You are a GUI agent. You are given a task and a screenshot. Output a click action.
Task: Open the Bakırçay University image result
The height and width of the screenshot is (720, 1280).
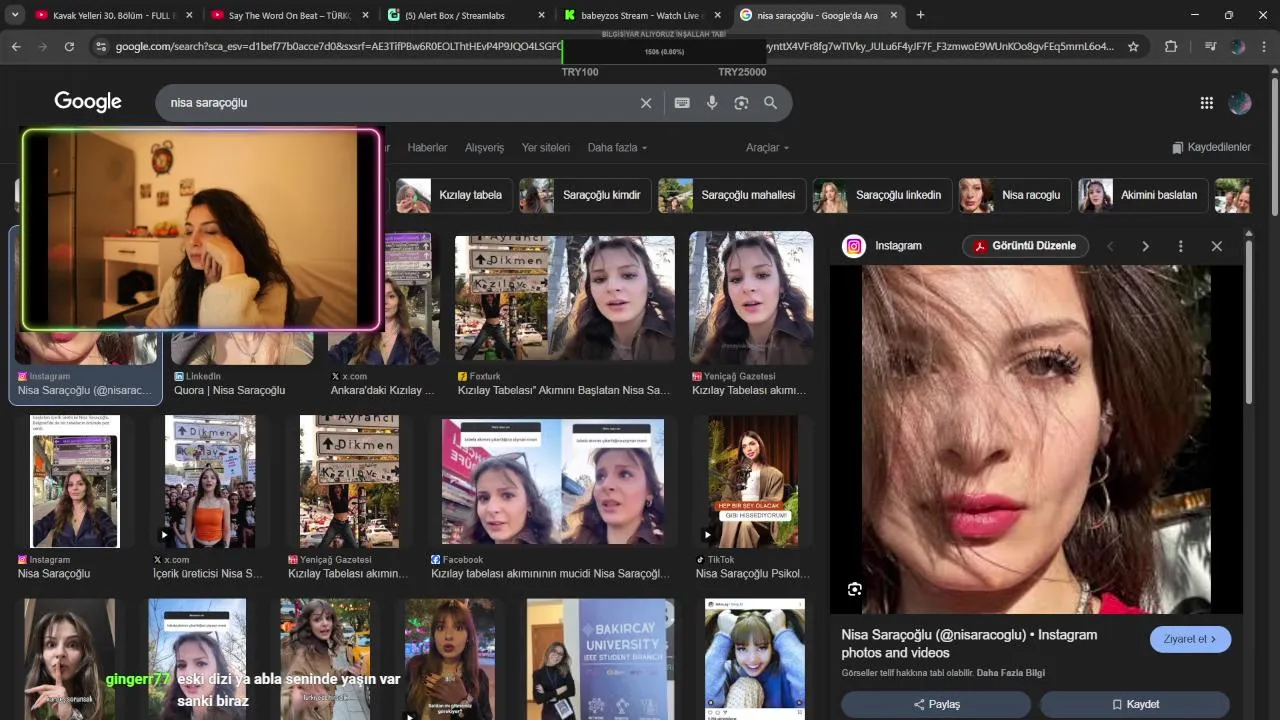coord(600,659)
